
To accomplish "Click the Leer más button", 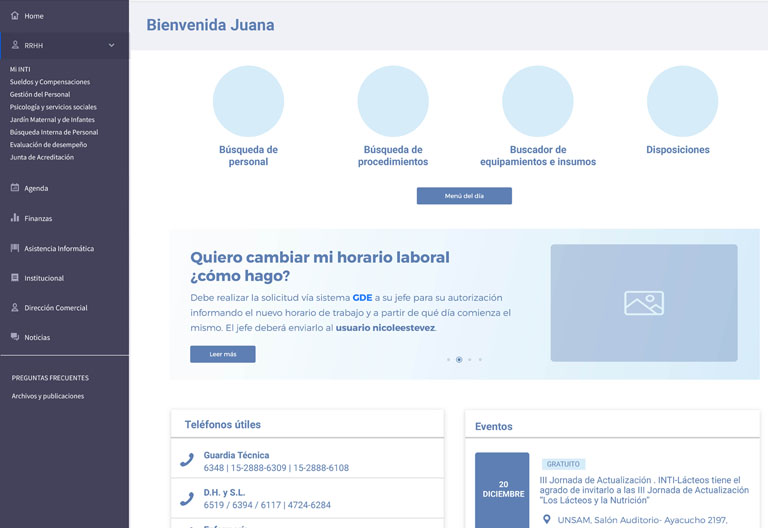I will click(x=222, y=354).
